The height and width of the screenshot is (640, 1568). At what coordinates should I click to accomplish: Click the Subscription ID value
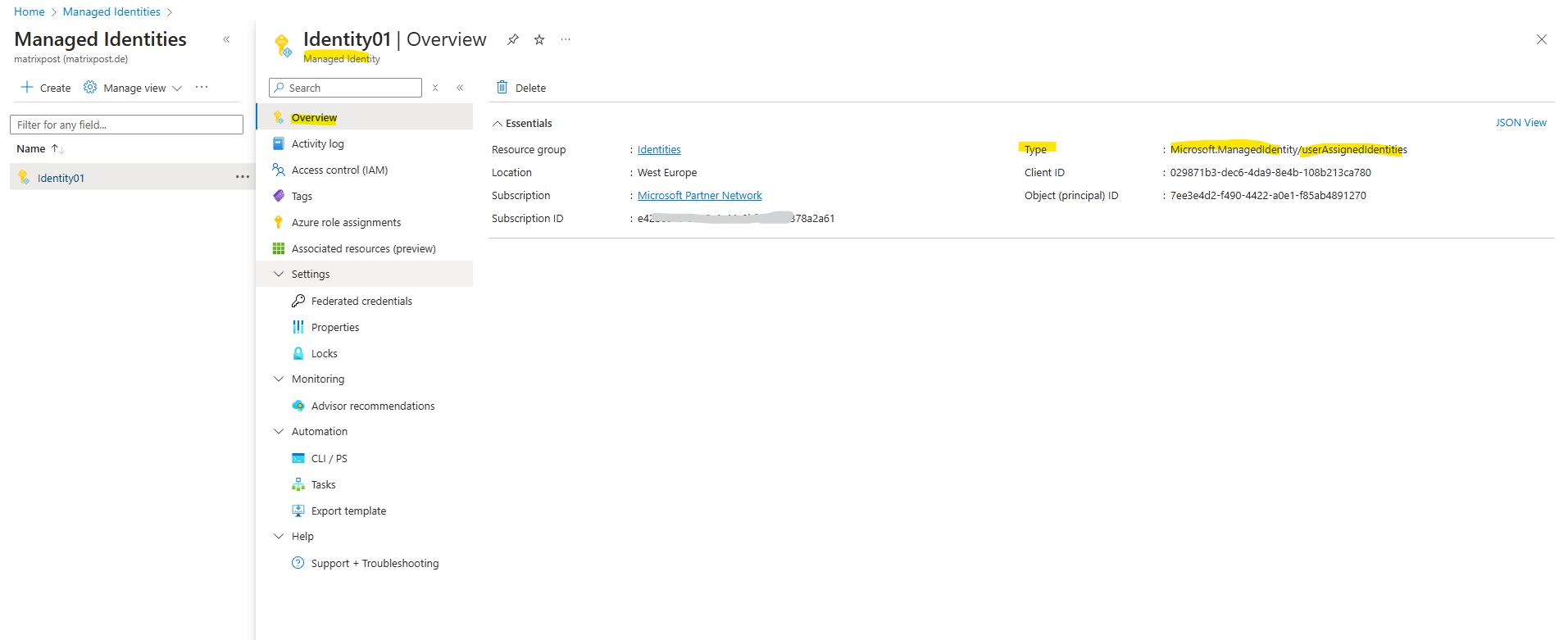[x=736, y=218]
